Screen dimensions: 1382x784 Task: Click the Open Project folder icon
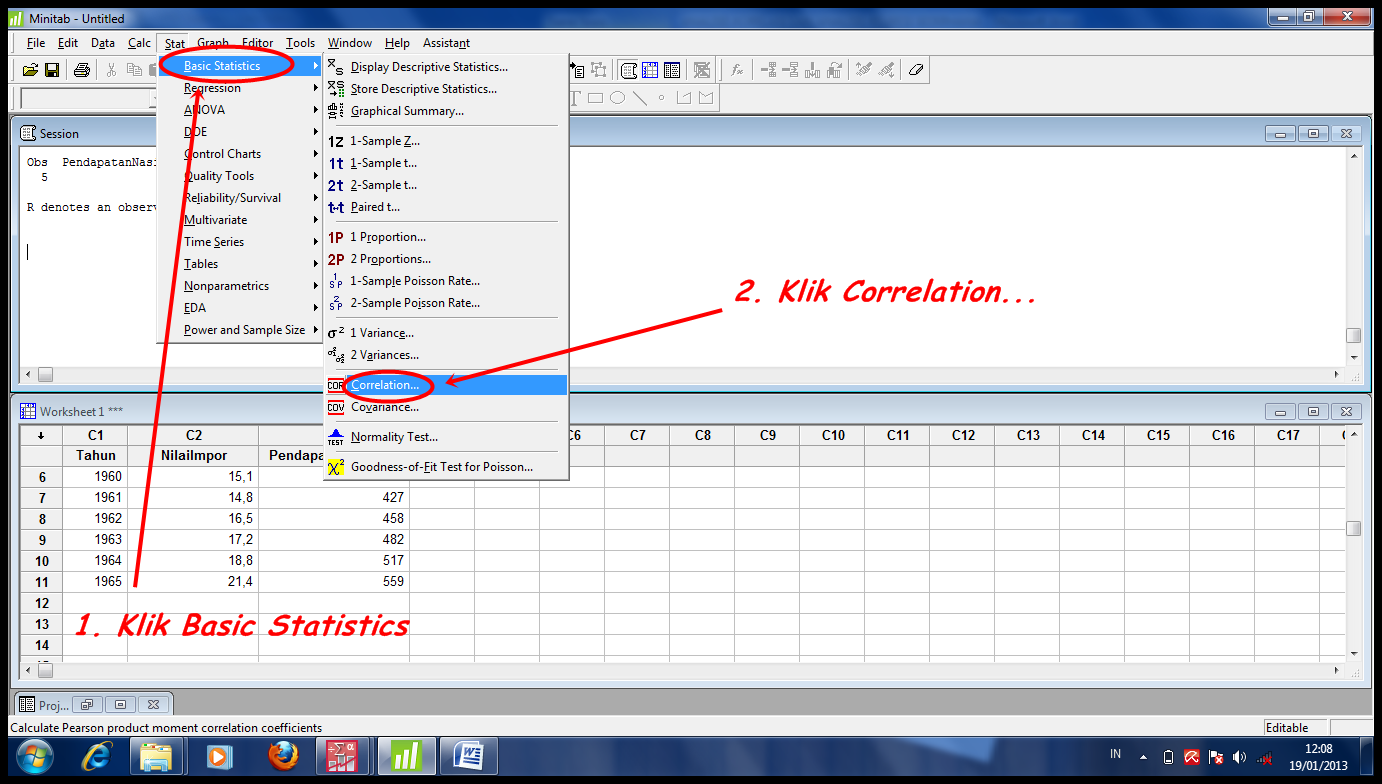click(x=30, y=70)
